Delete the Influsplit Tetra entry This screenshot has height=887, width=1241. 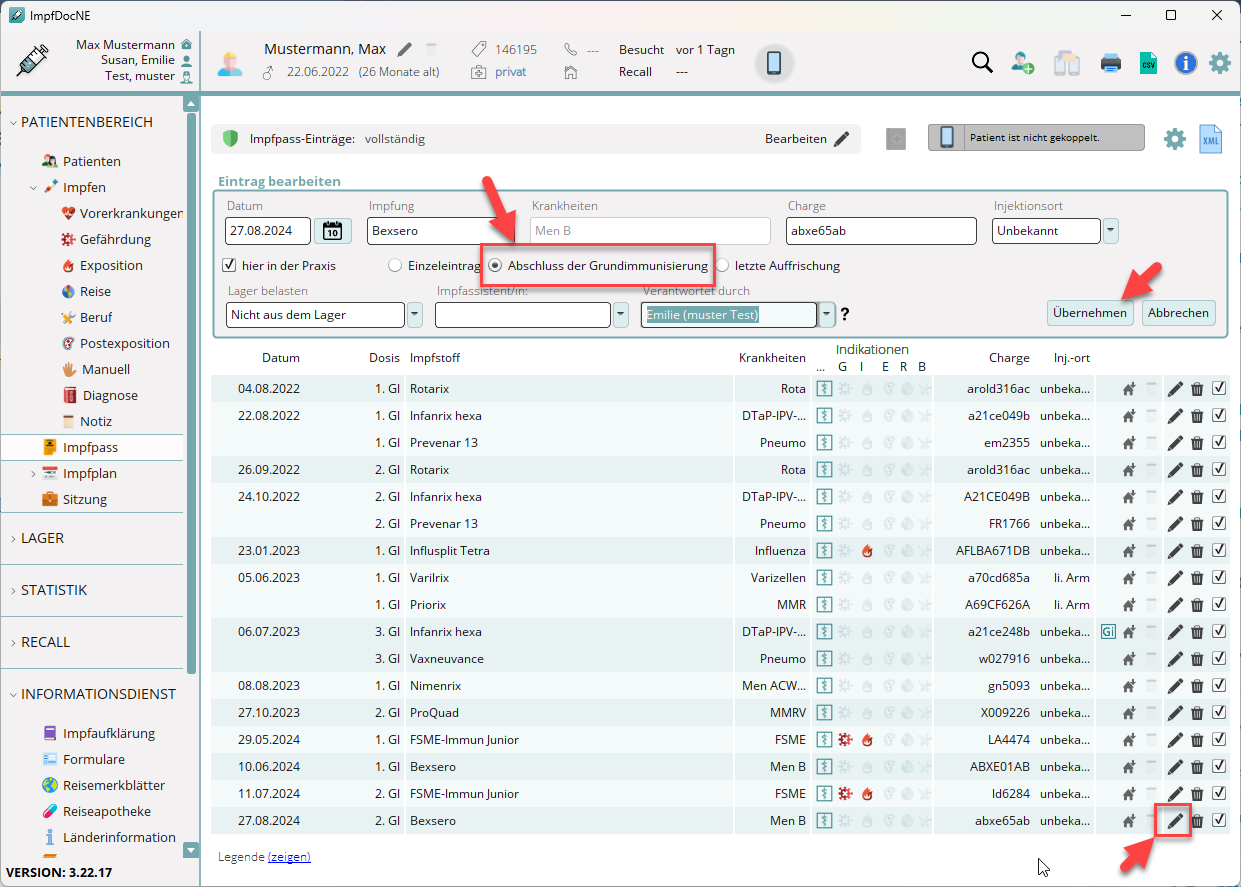pos(1197,551)
